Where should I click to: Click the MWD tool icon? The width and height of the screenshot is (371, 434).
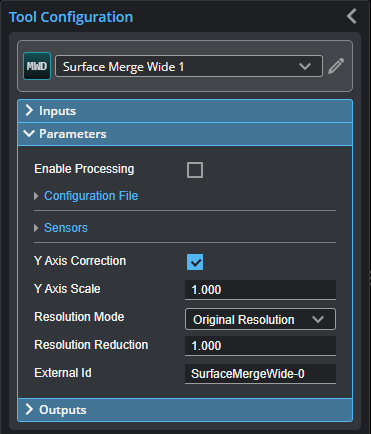coord(37,66)
